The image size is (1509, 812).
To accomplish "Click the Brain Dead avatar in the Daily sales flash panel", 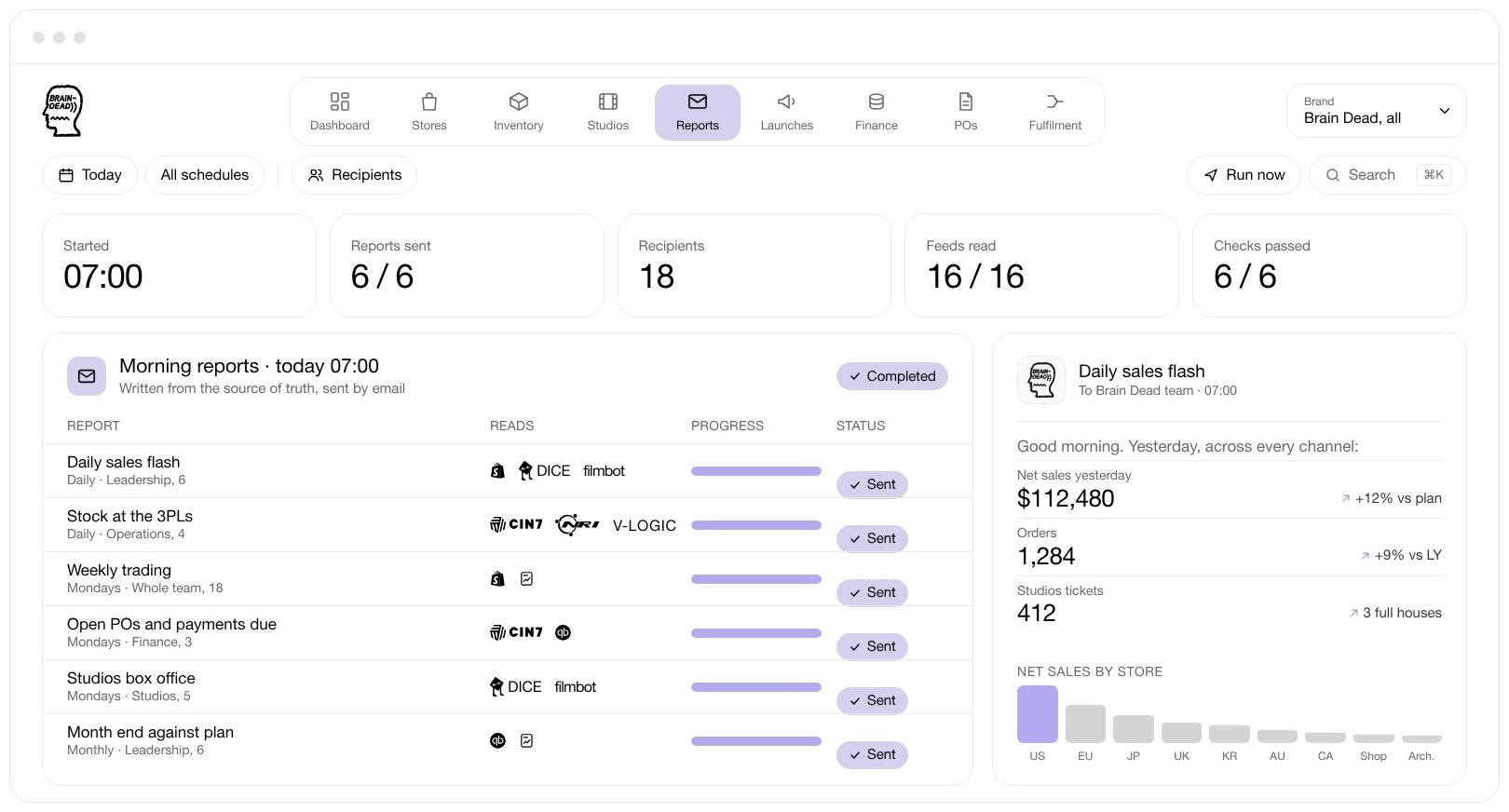I will point(1041,380).
